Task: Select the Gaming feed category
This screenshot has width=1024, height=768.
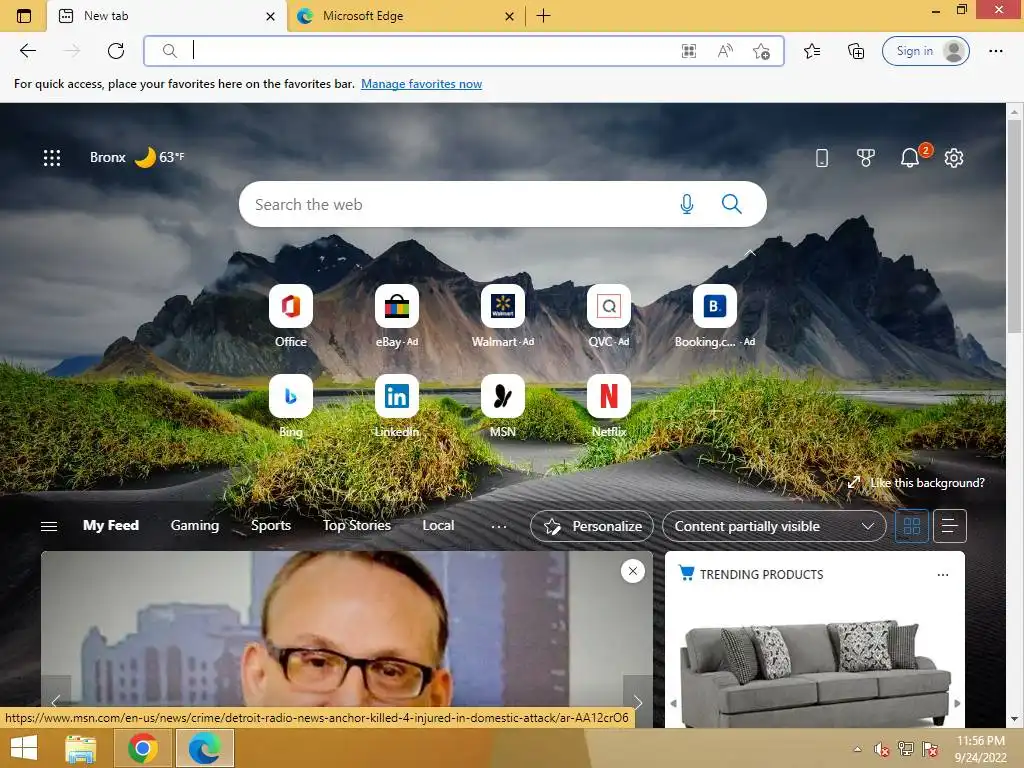Action: tap(195, 525)
